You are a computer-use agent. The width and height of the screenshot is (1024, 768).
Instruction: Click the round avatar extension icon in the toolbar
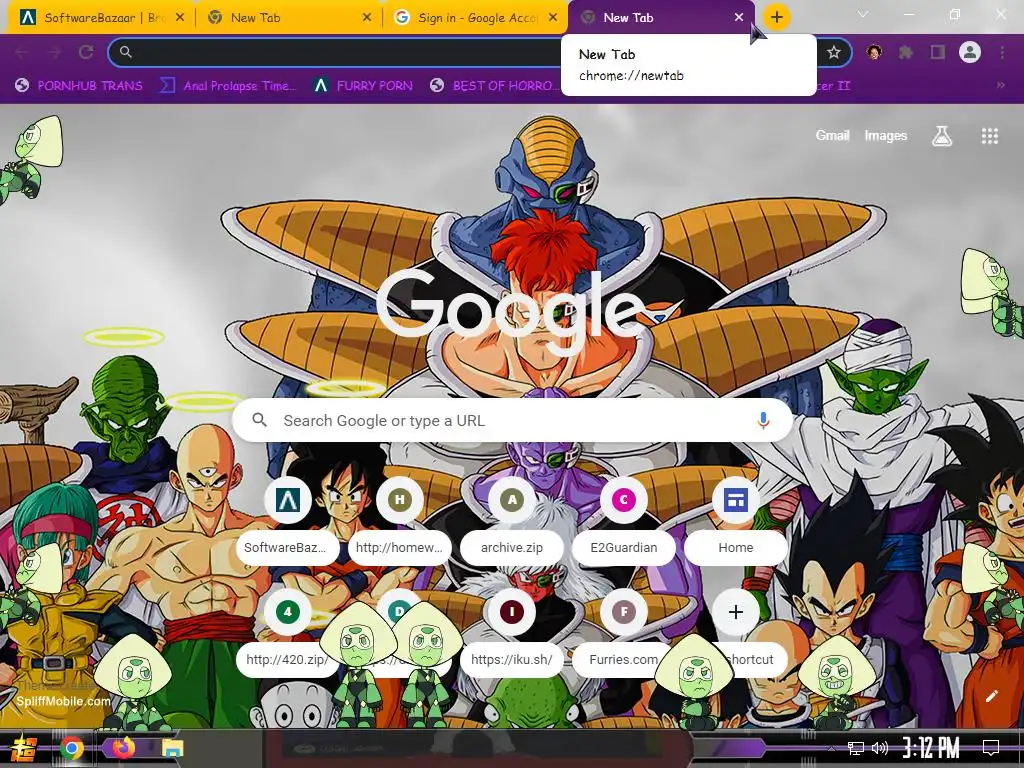tap(874, 52)
